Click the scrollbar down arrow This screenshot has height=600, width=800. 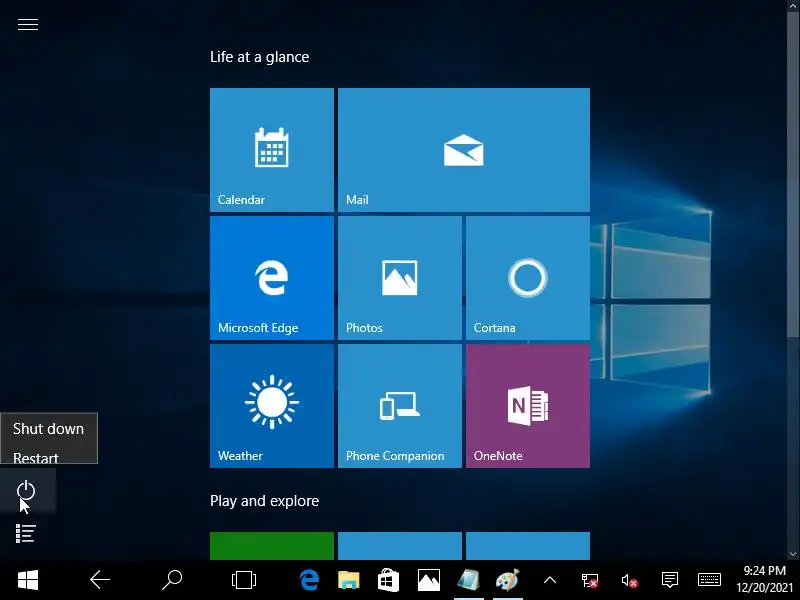[793, 554]
